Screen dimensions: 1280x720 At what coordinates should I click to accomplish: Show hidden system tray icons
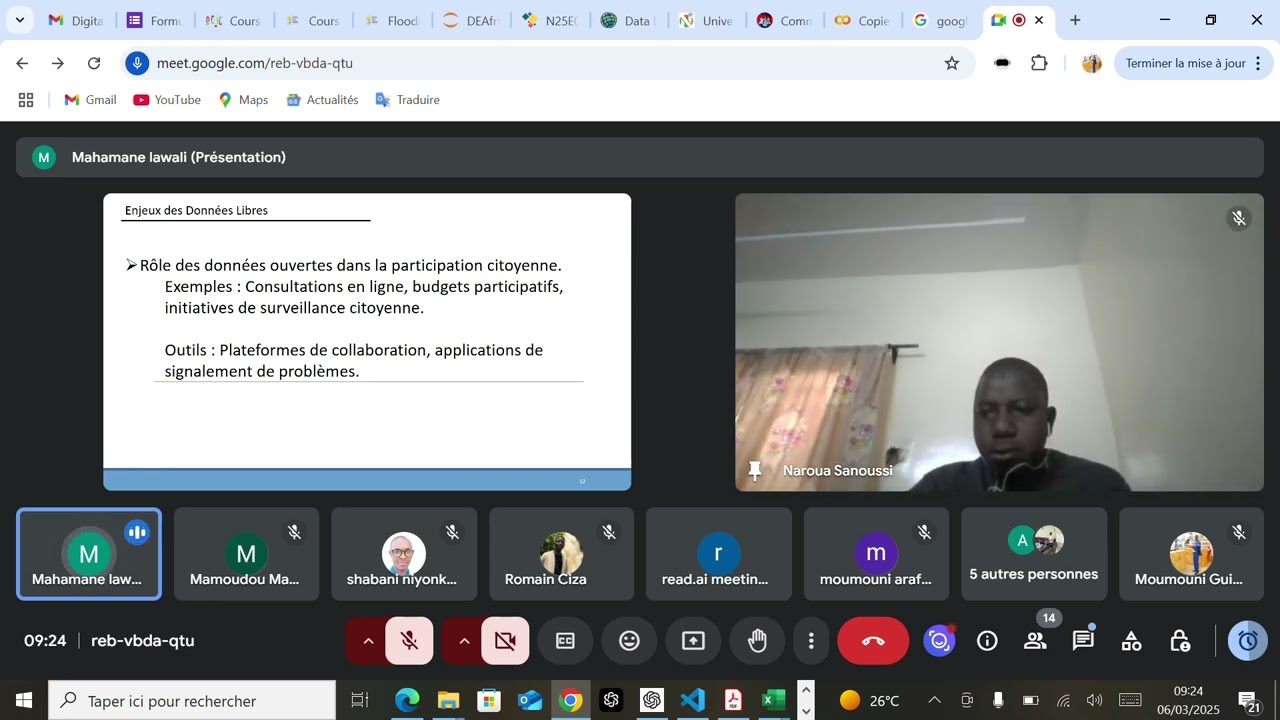coord(934,700)
